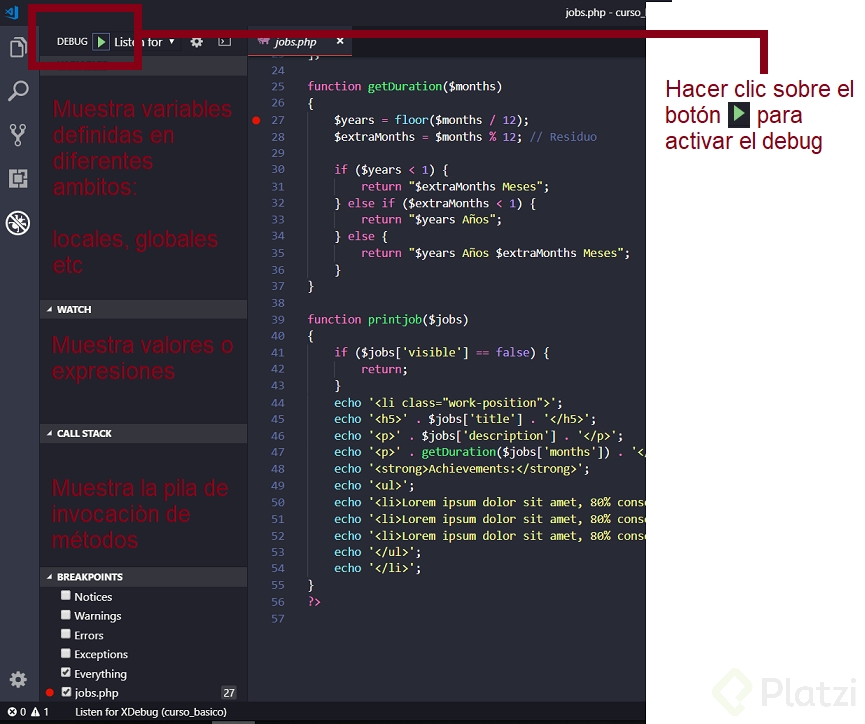The height and width of the screenshot is (724, 865).
Task: Click 'Listen for XDebug (curso_basico)' status entry
Action: [151, 712]
